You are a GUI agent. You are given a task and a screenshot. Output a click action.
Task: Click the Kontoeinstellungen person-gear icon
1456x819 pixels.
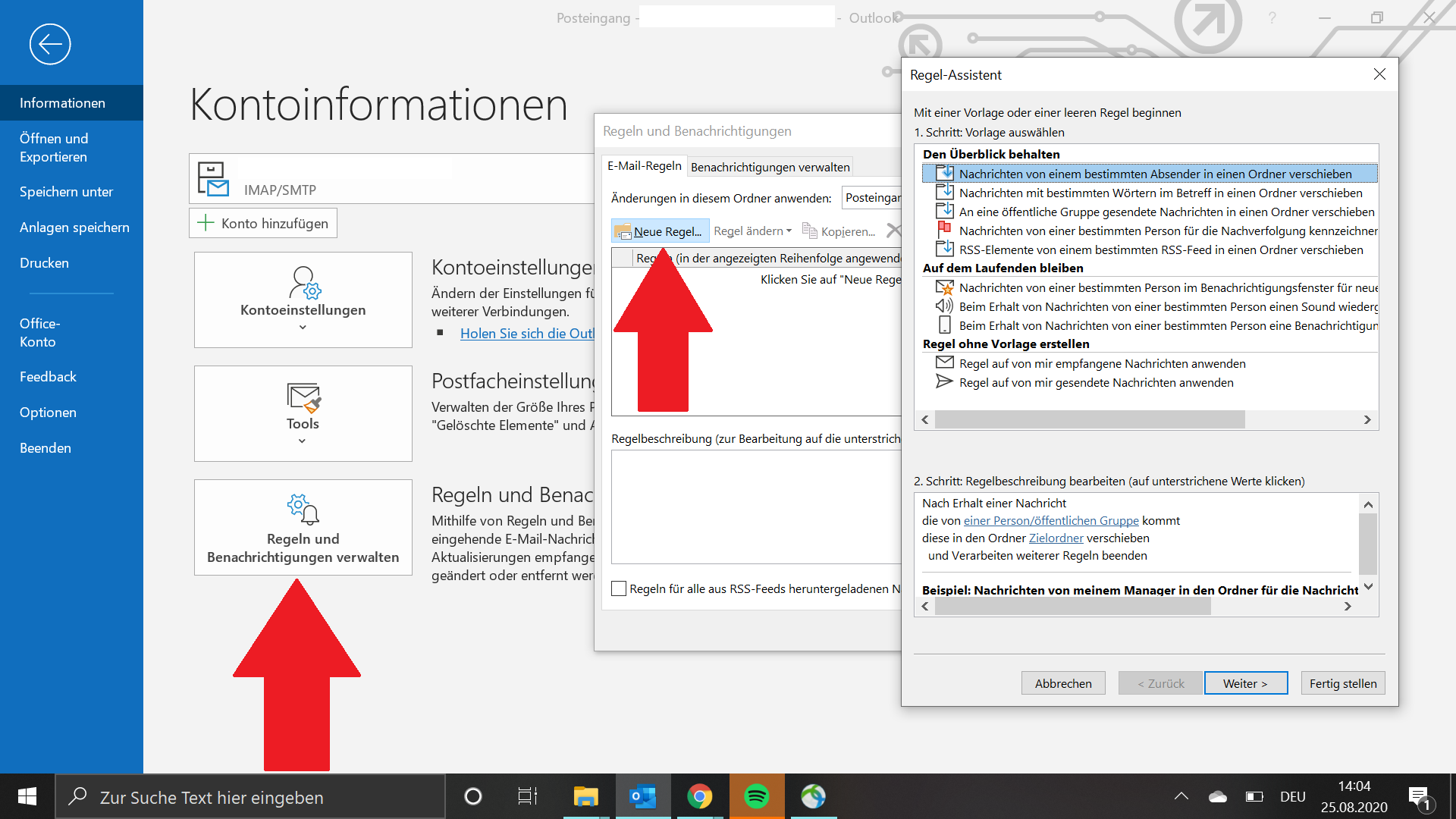pos(304,282)
